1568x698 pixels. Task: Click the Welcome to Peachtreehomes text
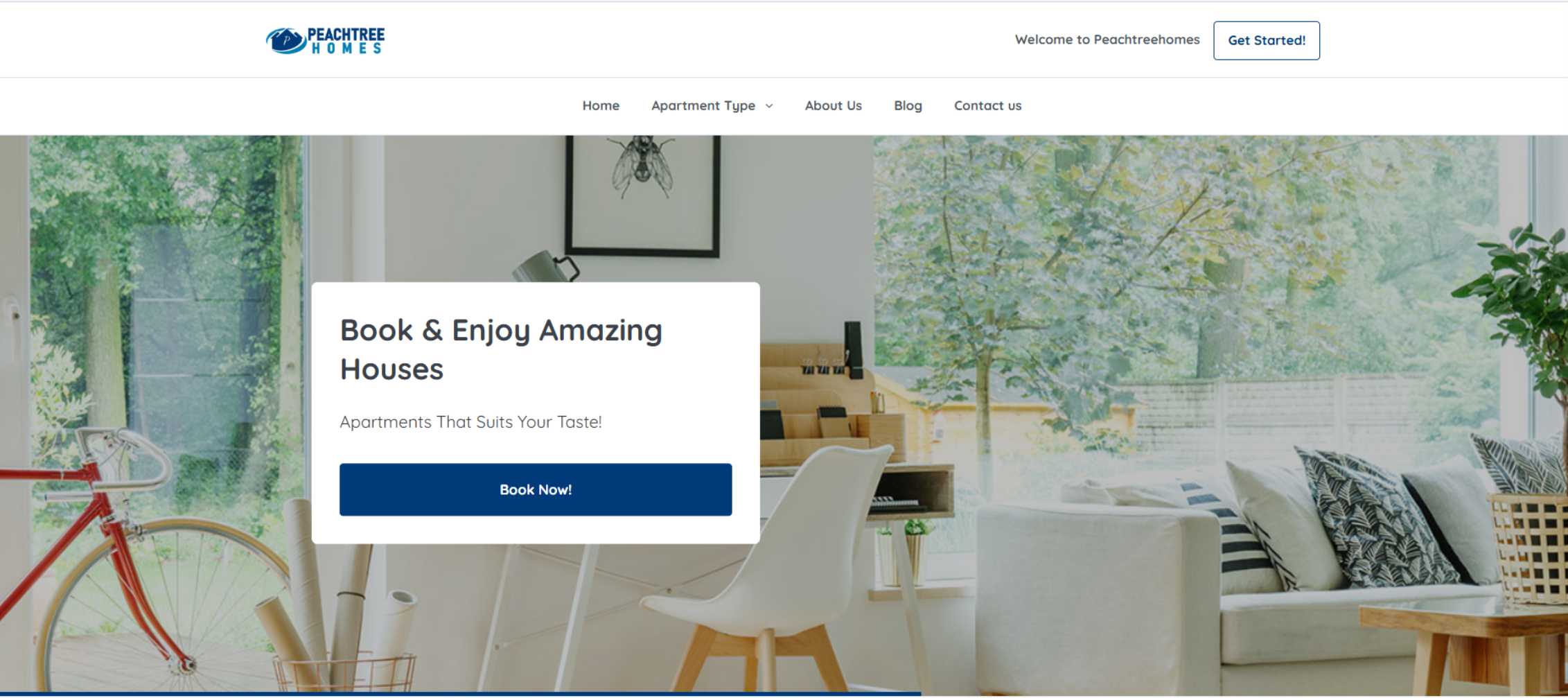click(1107, 40)
